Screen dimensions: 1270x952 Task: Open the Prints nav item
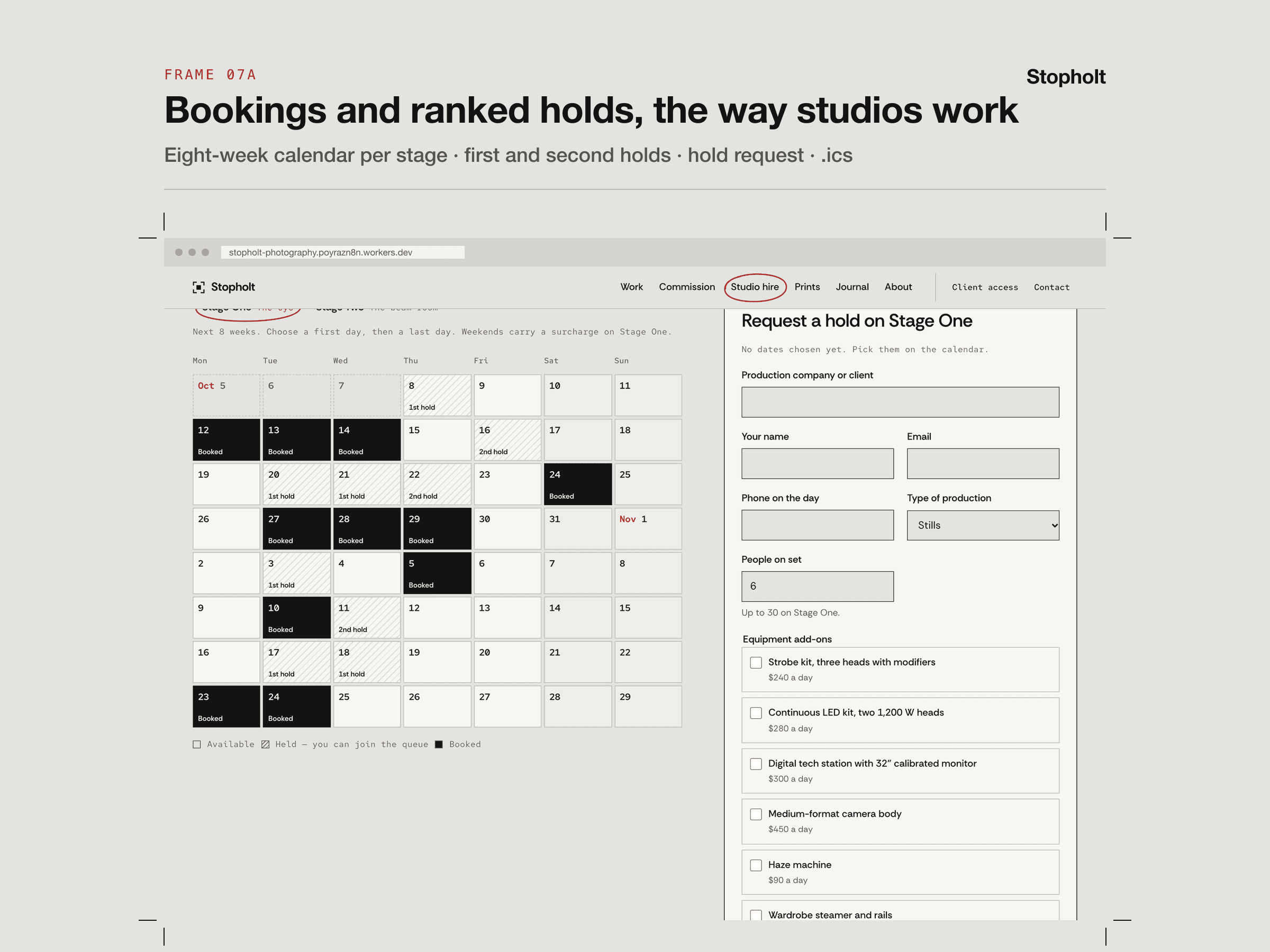tap(806, 287)
